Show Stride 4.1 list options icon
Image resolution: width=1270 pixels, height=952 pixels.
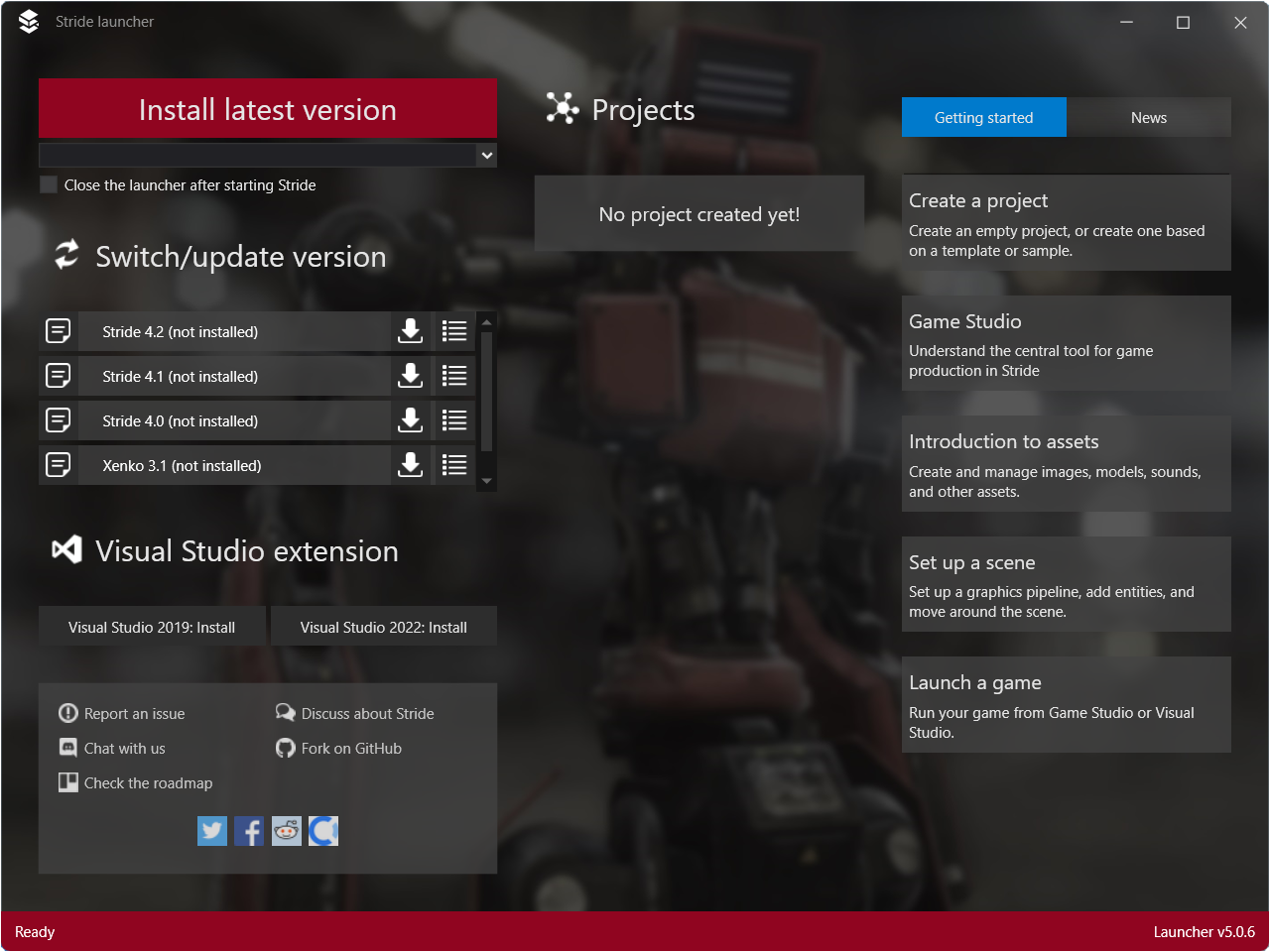tap(454, 376)
